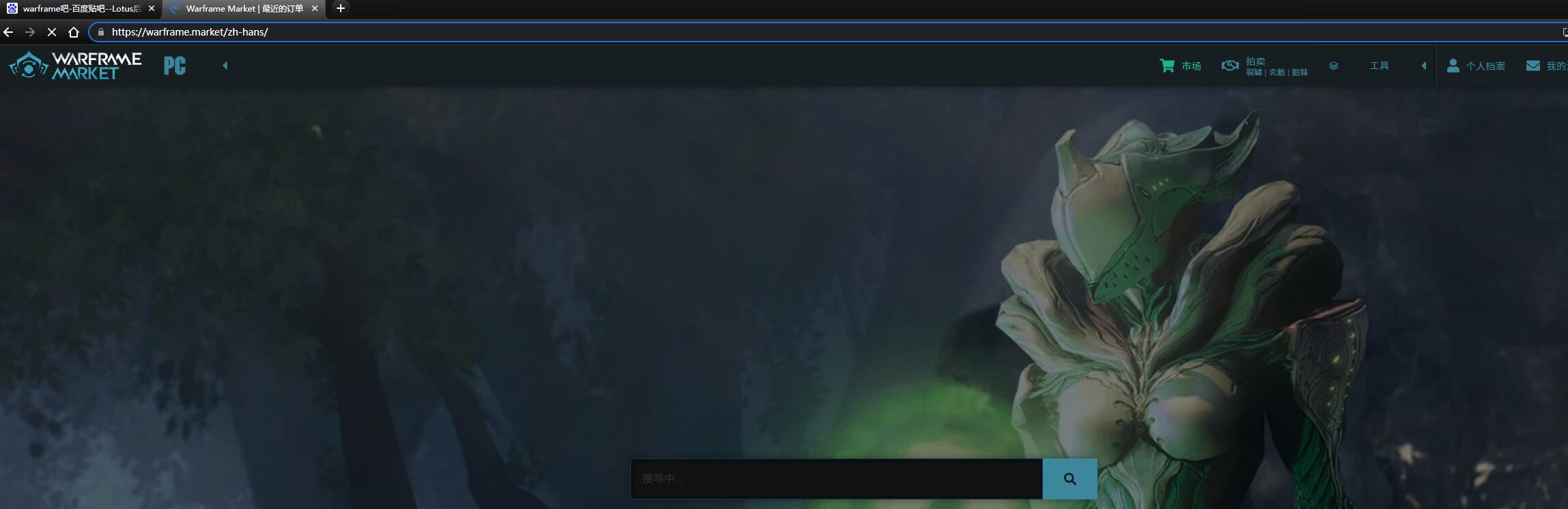Collapse the arrow beside the PC platform

click(225, 66)
